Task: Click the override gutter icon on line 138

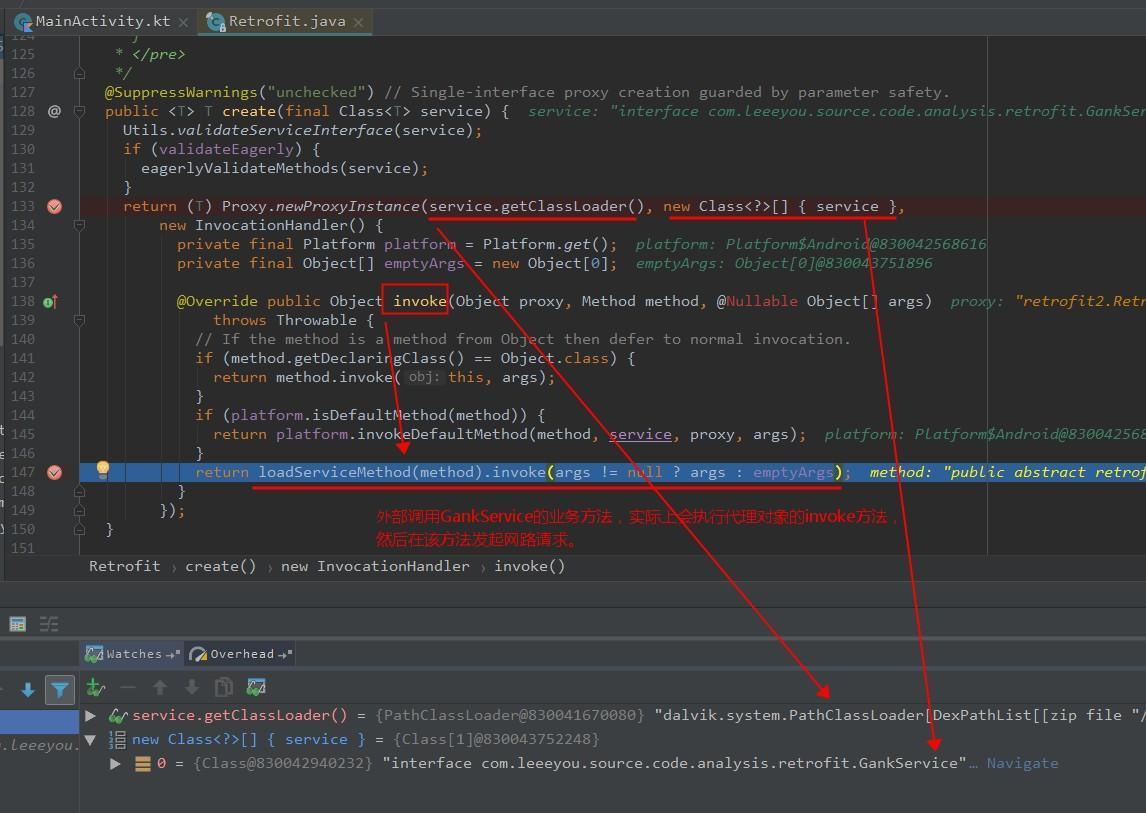Action: point(50,301)
